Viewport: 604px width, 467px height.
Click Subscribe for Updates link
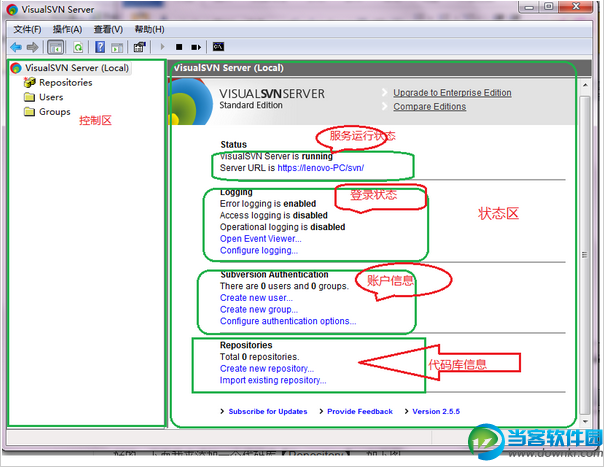point(268,412)
